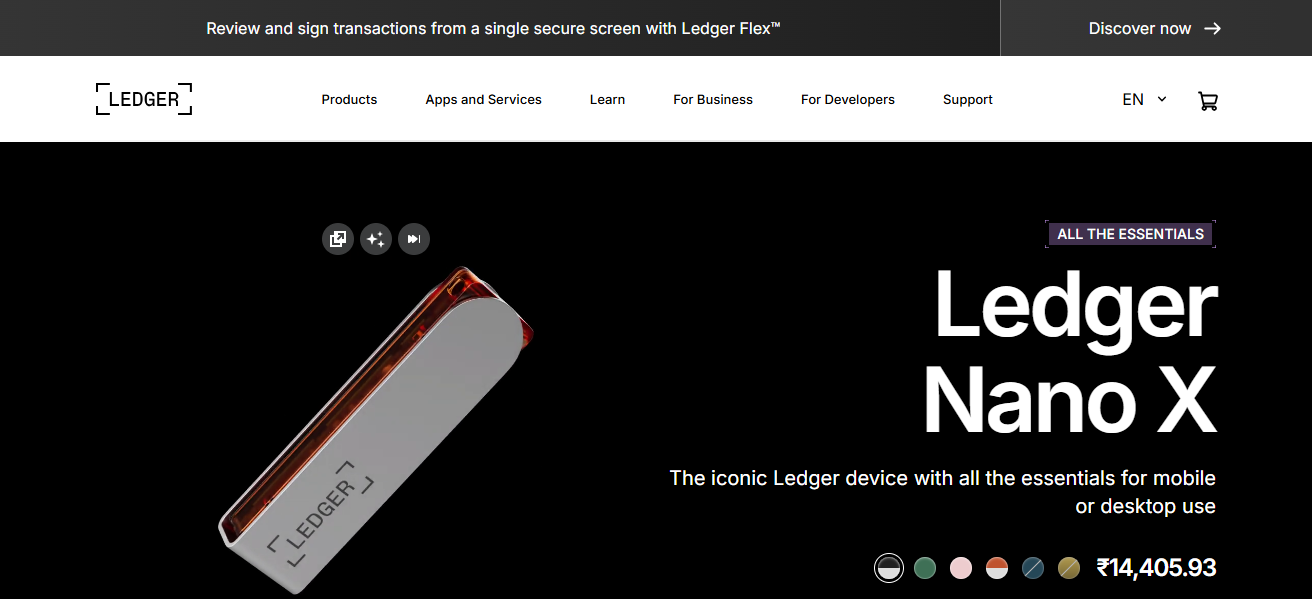Click Discover now banner button

1155,28
